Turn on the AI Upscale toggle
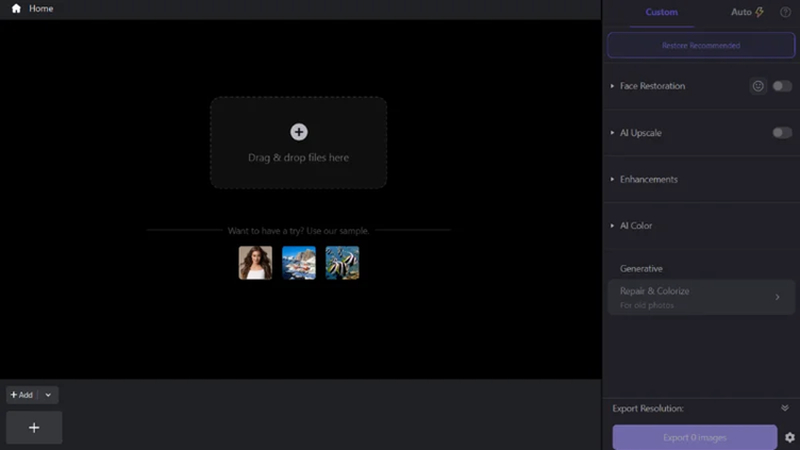Image resolution: width=800 pixels, height=450 pixels. tap(782, 133)
